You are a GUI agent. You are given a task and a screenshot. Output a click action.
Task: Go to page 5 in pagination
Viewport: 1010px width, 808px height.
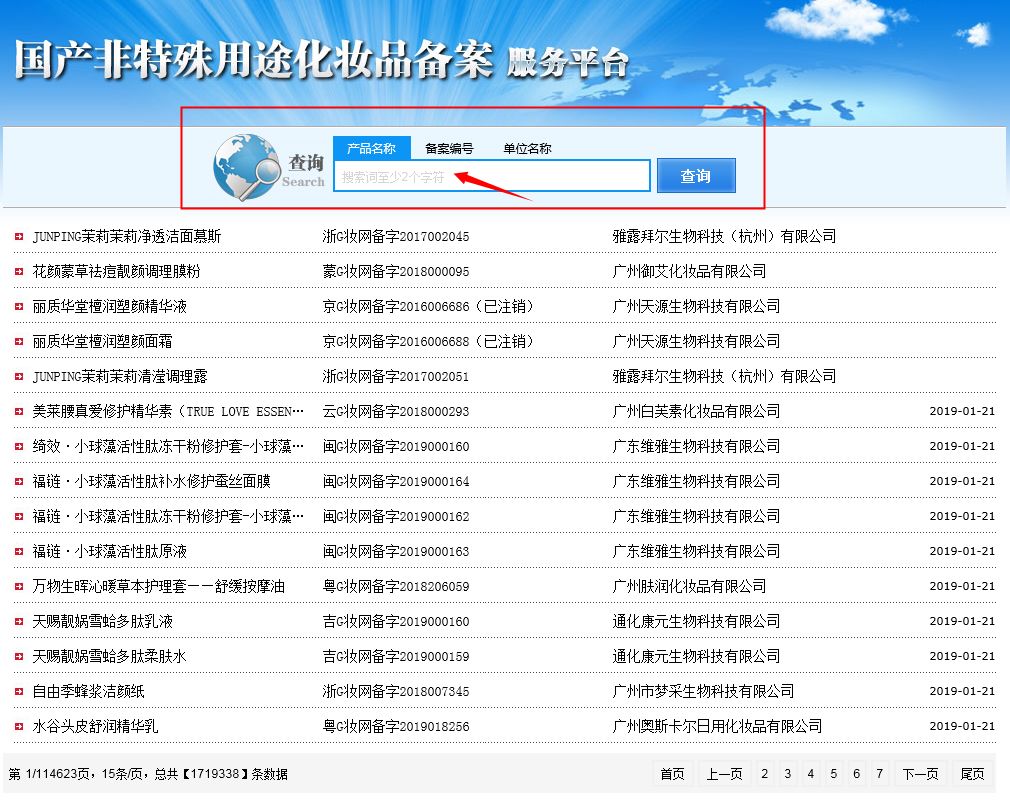(834, 773)
